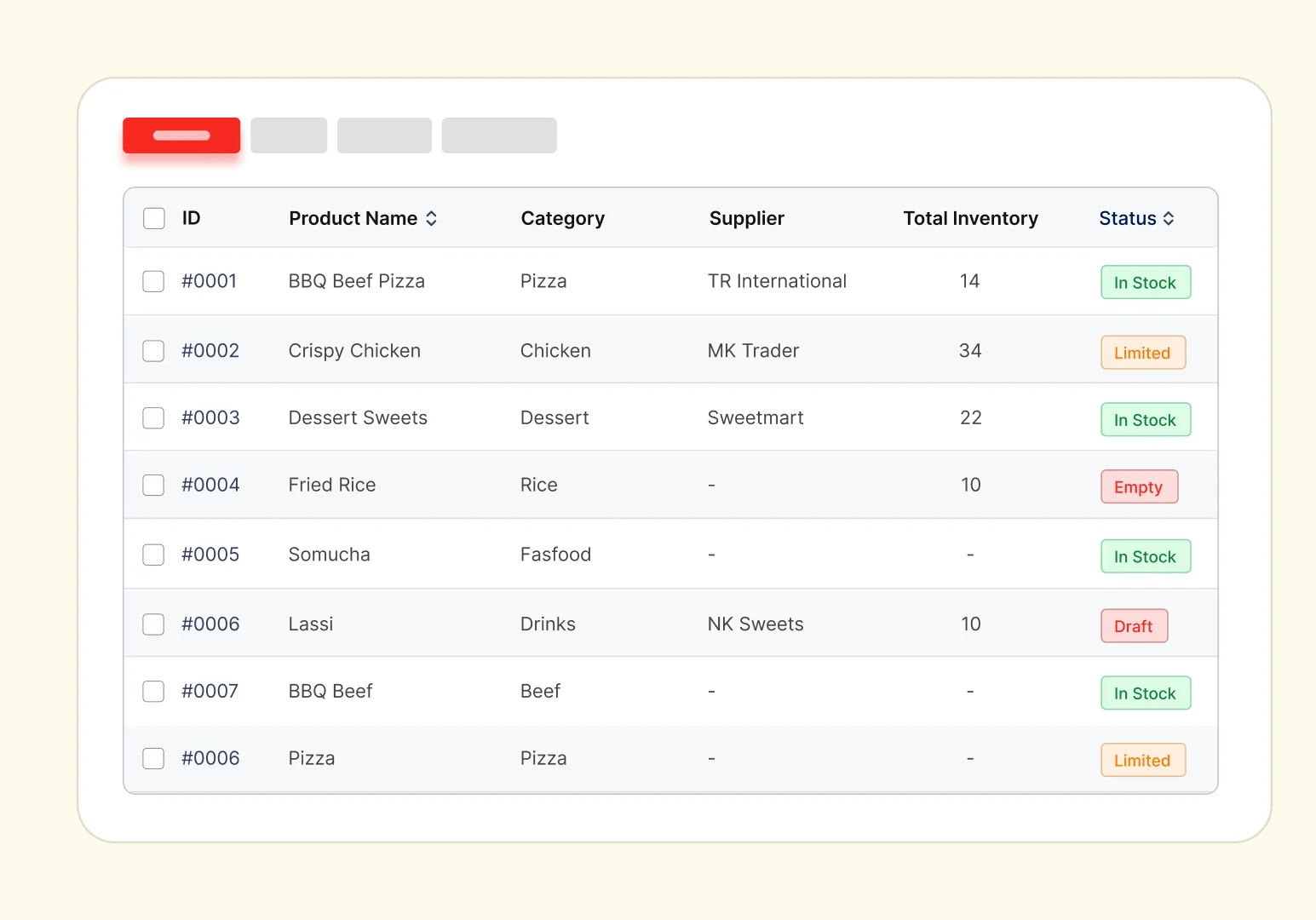The width and height of the screenshot is (1316, 920).
Task: Click the Draft status badge
Action: tap(1134, 626)
